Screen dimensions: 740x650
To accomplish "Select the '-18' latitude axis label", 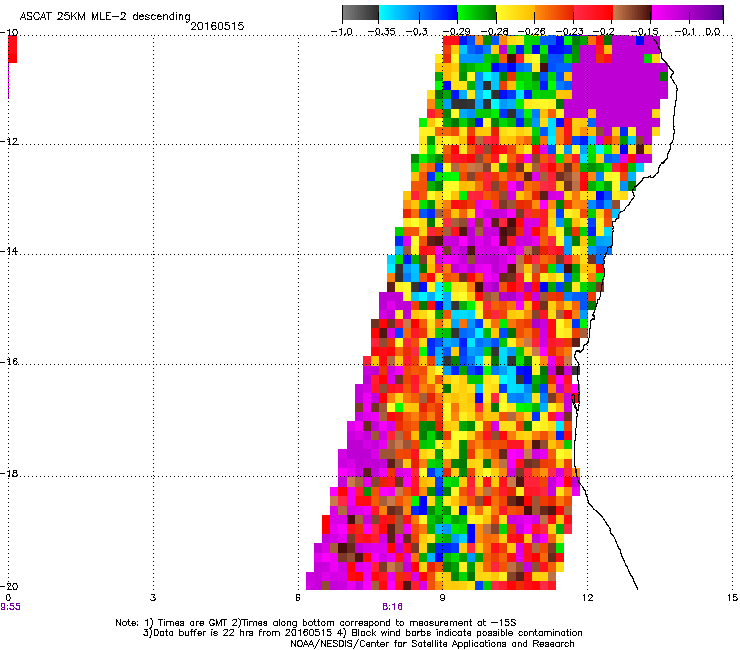I will 9,474.
